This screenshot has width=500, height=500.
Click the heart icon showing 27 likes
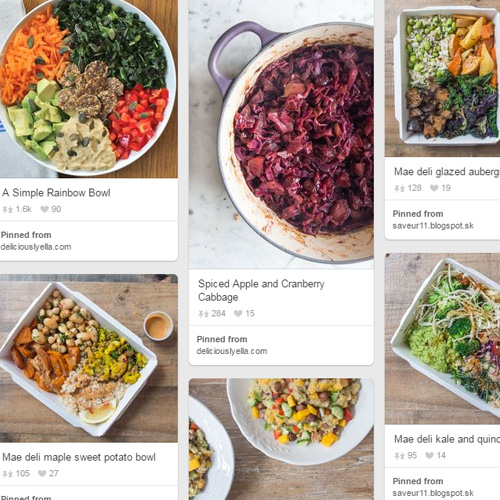click(x=42, y=473)
